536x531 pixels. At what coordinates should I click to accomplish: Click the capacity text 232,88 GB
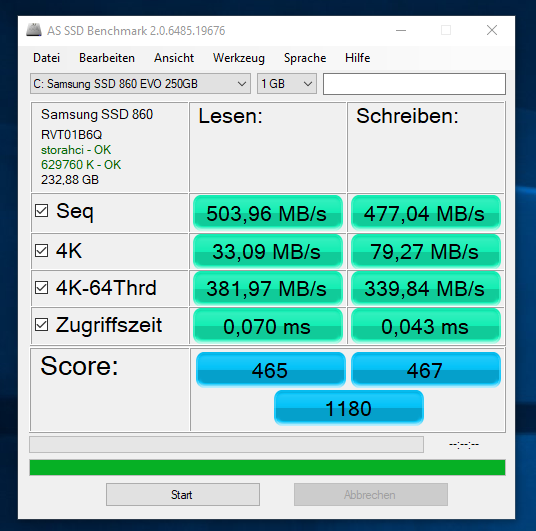pos(70,180)
